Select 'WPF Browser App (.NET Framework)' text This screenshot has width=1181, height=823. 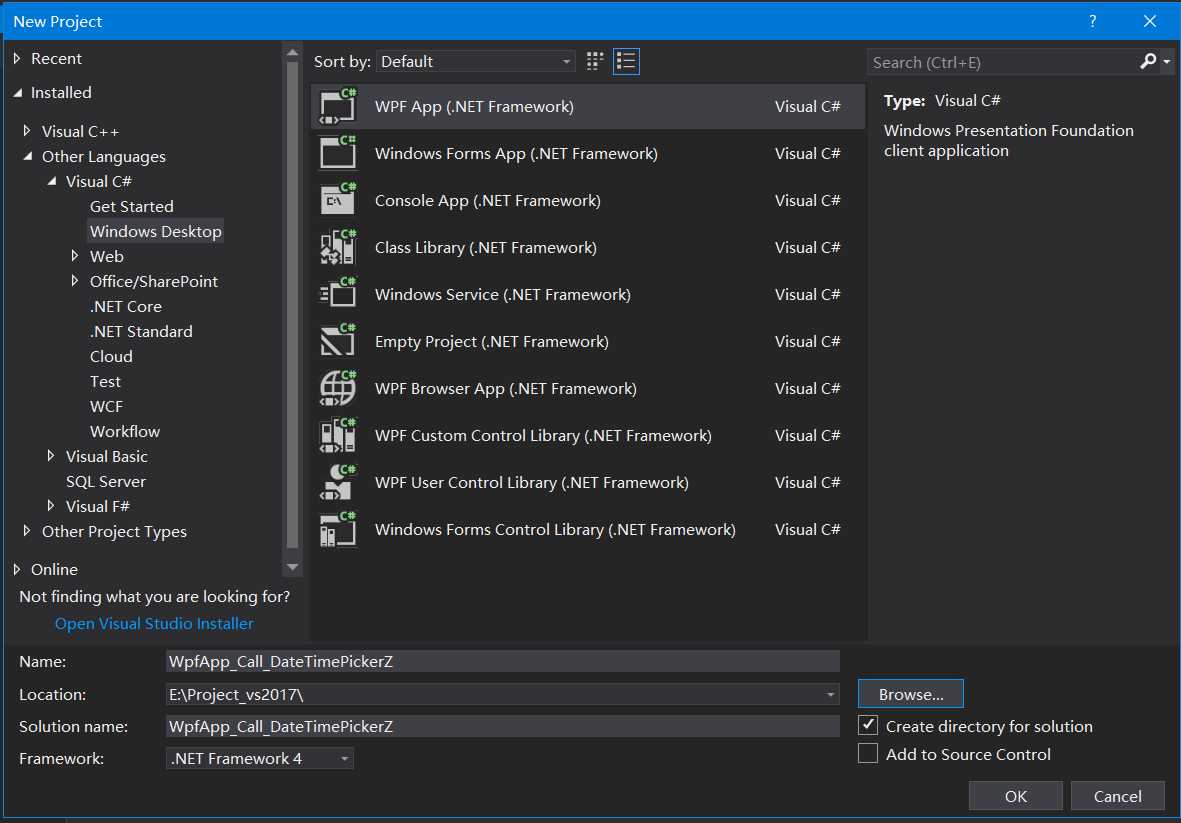coord(505,389)
